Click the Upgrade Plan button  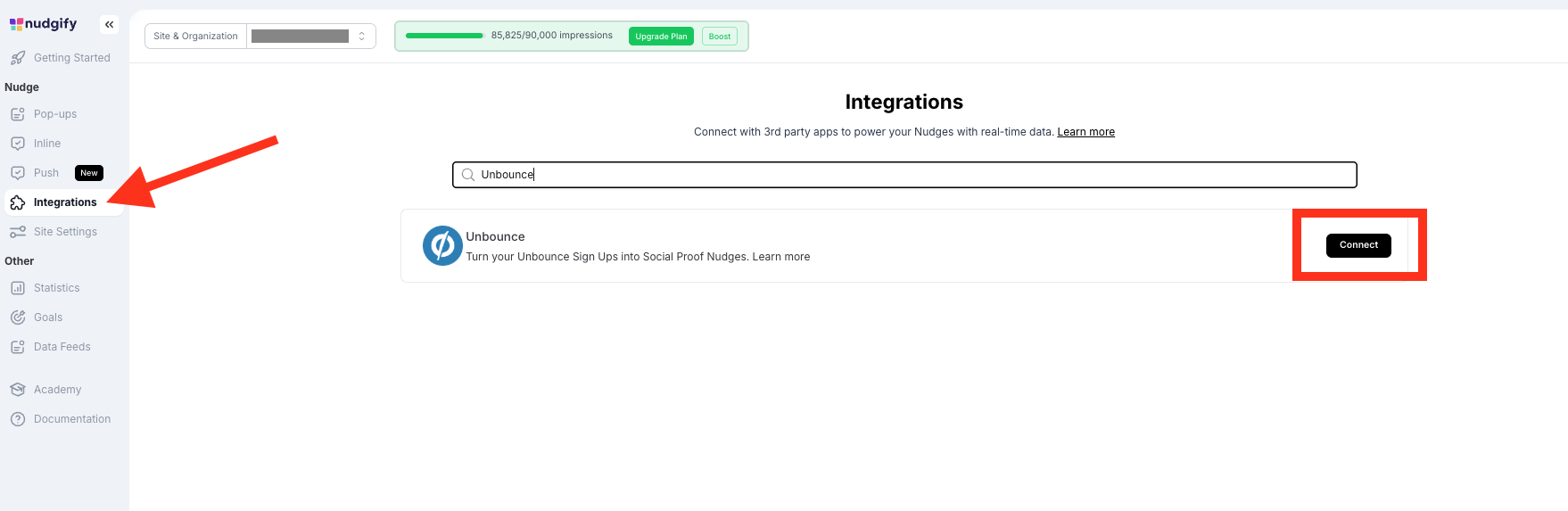pos(661,36)
